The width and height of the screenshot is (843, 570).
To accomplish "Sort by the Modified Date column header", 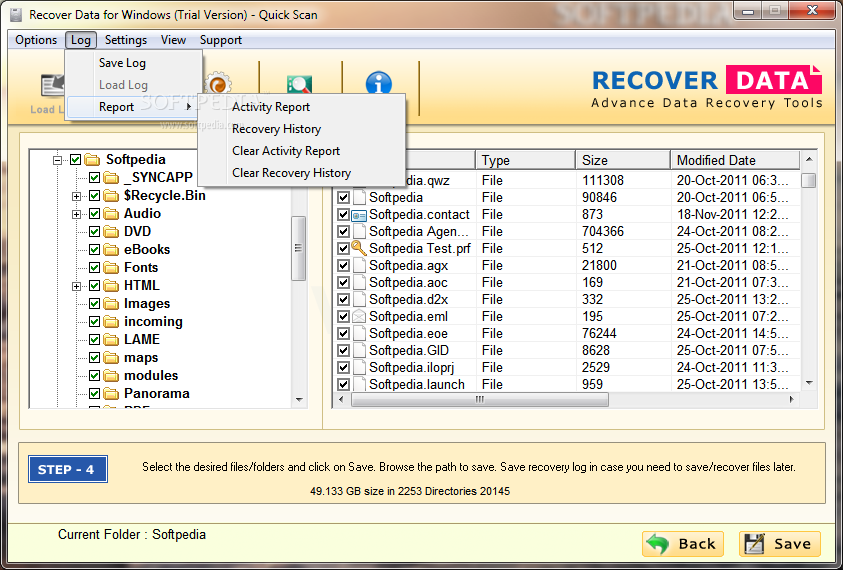I will (x=735, y=160).
